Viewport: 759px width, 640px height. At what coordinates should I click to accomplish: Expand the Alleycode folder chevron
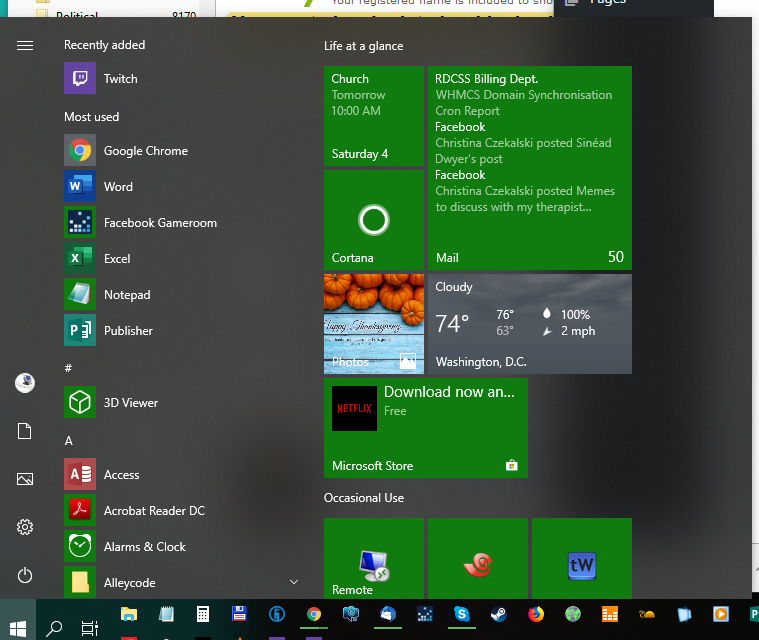point(294,582)
